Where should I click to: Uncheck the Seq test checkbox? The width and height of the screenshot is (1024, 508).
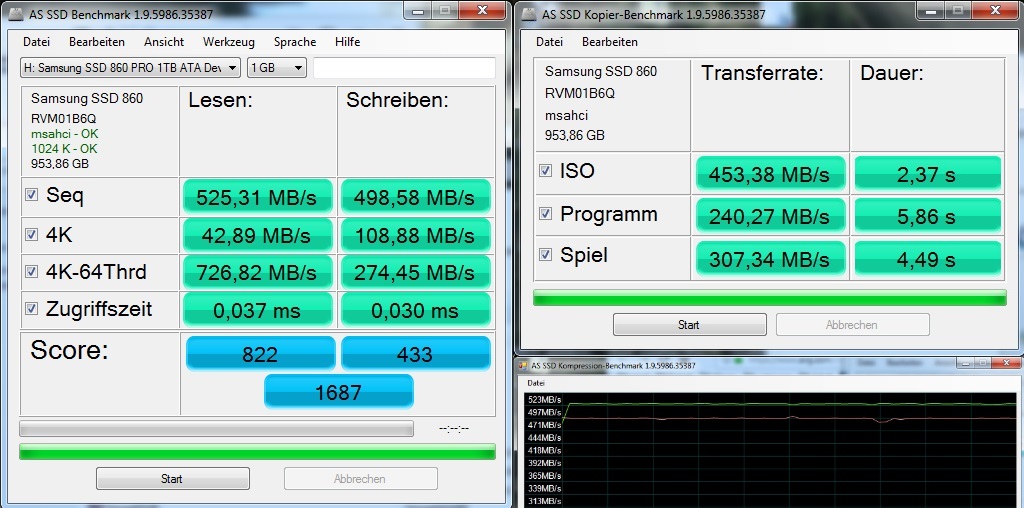(31, 194)
